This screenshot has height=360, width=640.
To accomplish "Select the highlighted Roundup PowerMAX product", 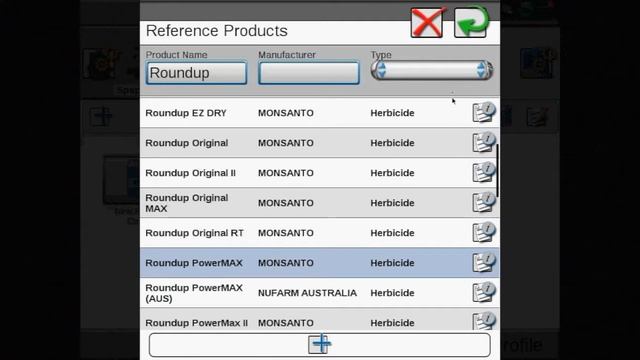I will pyautogui.click(x=320, y=263).
